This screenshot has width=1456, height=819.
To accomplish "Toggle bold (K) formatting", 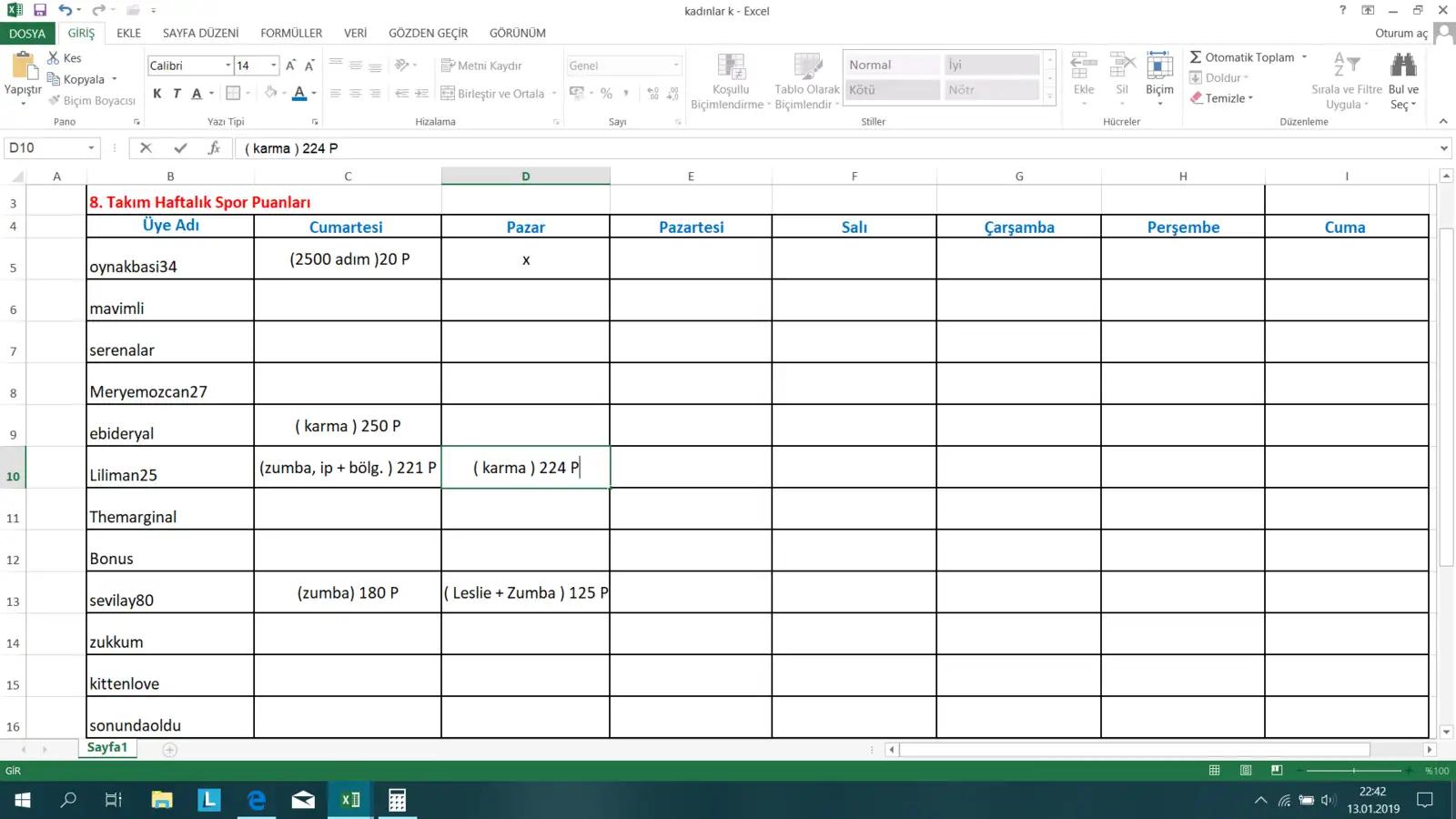I will pos(157,93).
